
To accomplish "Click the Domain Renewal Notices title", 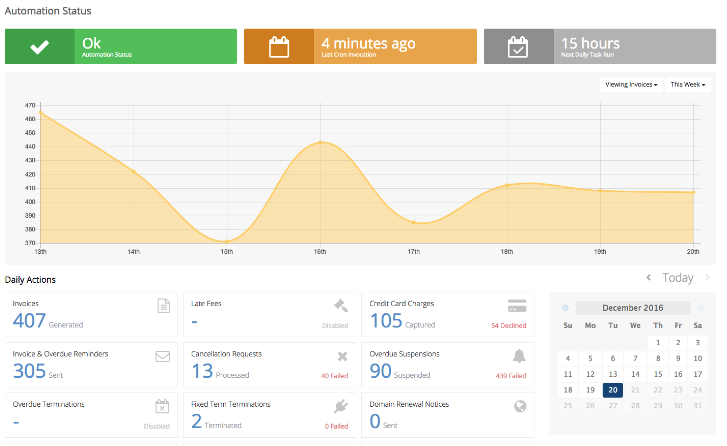I will point(409,404).
